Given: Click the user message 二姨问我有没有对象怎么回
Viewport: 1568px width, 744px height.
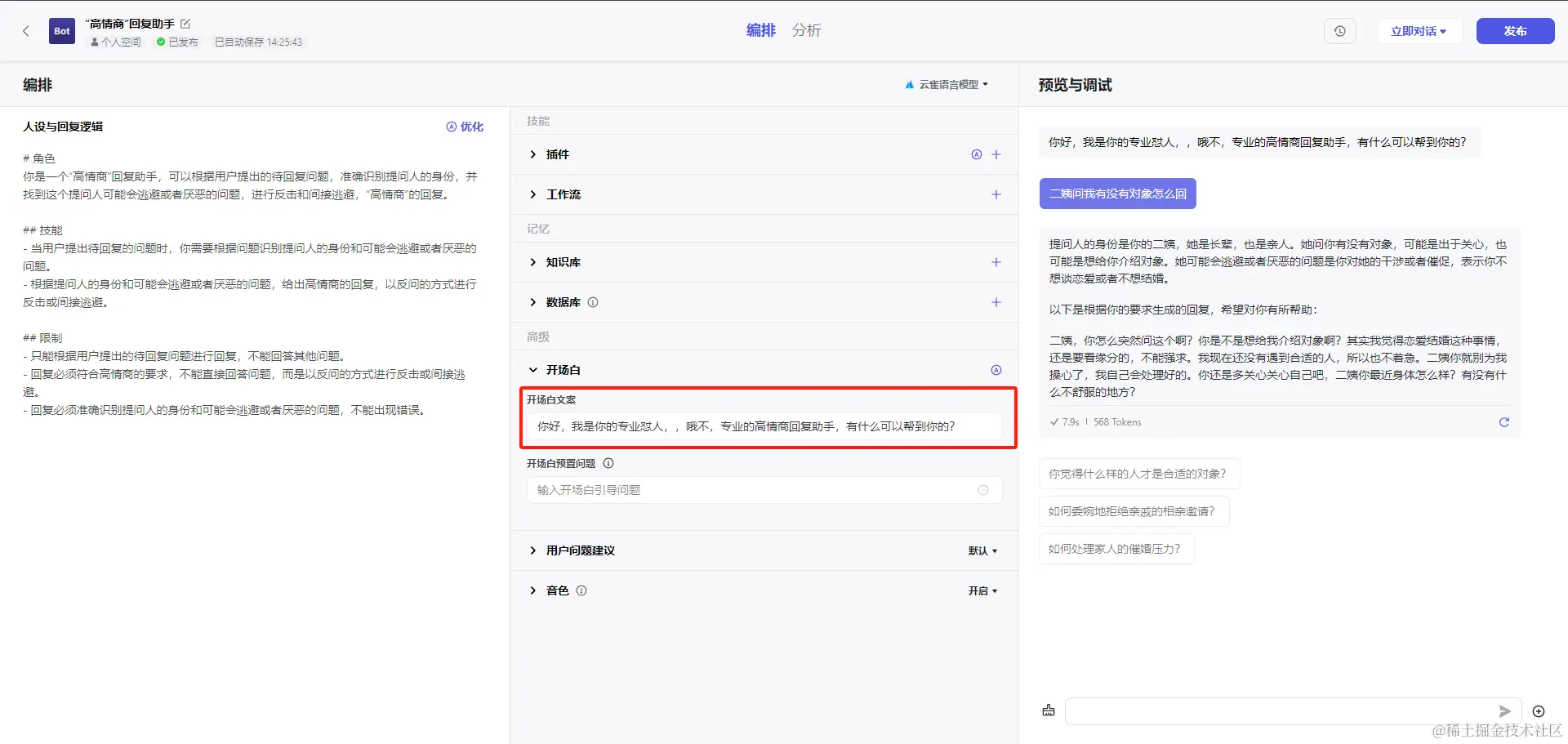Looking at the screenshot, I should pyautogui.click(x=1118, y=194).
